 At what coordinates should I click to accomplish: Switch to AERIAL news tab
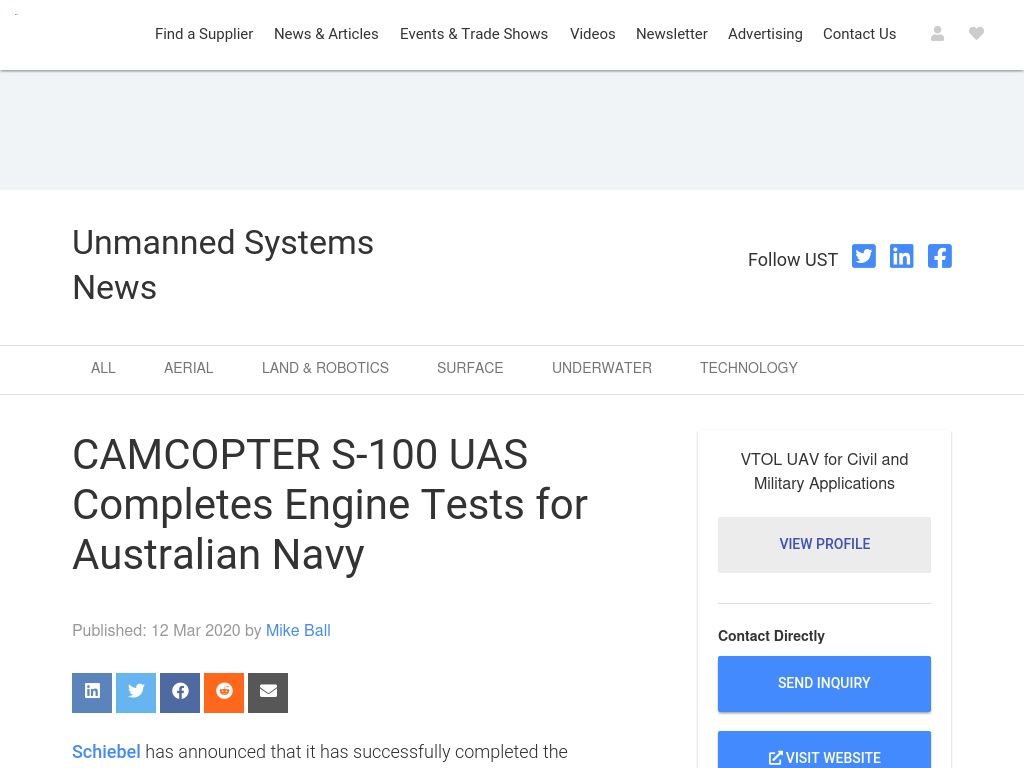[x=188, y=368]
